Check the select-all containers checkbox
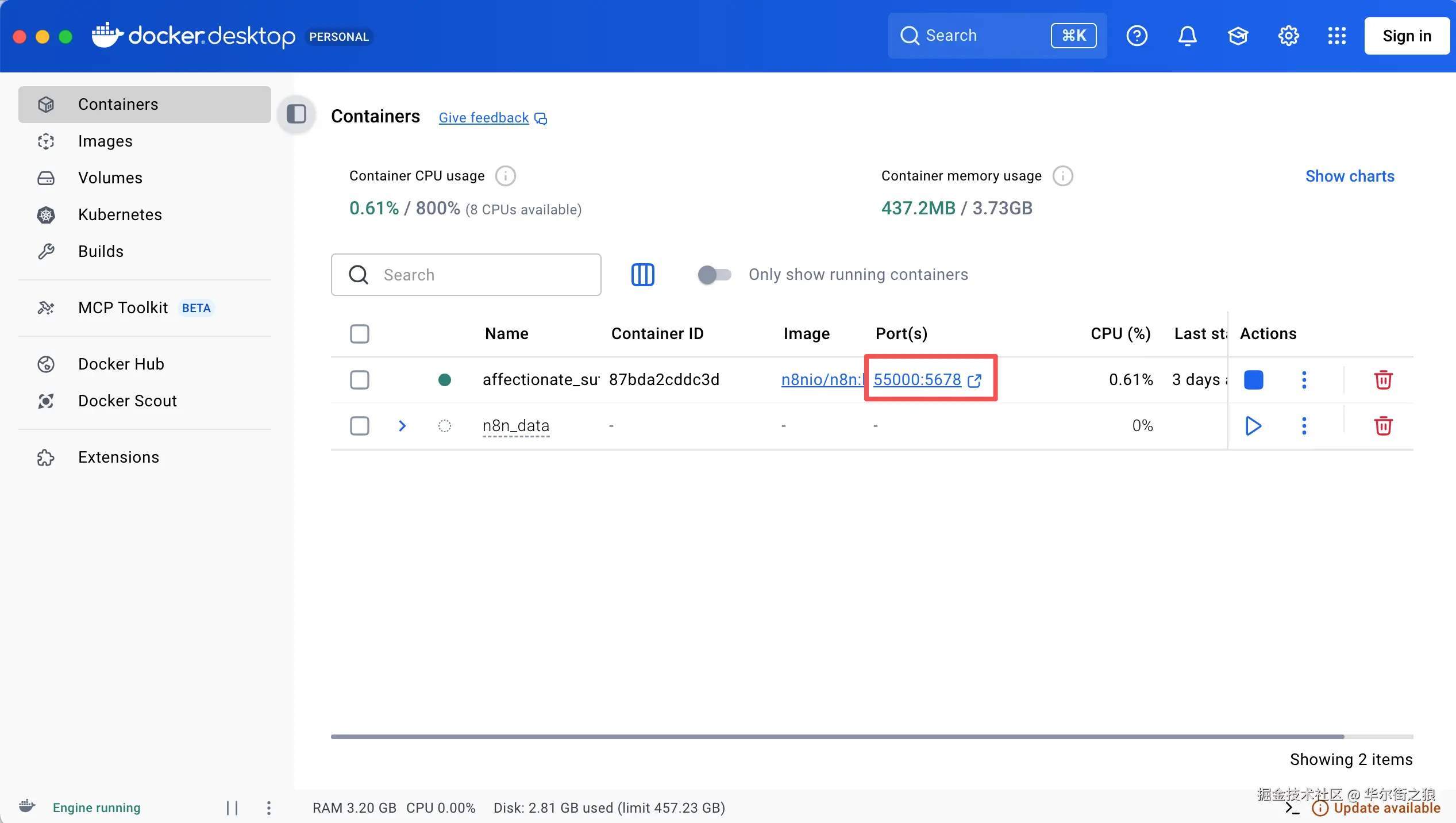The height and width of the screenshot is (823, 1456). [x=360, y=334]
